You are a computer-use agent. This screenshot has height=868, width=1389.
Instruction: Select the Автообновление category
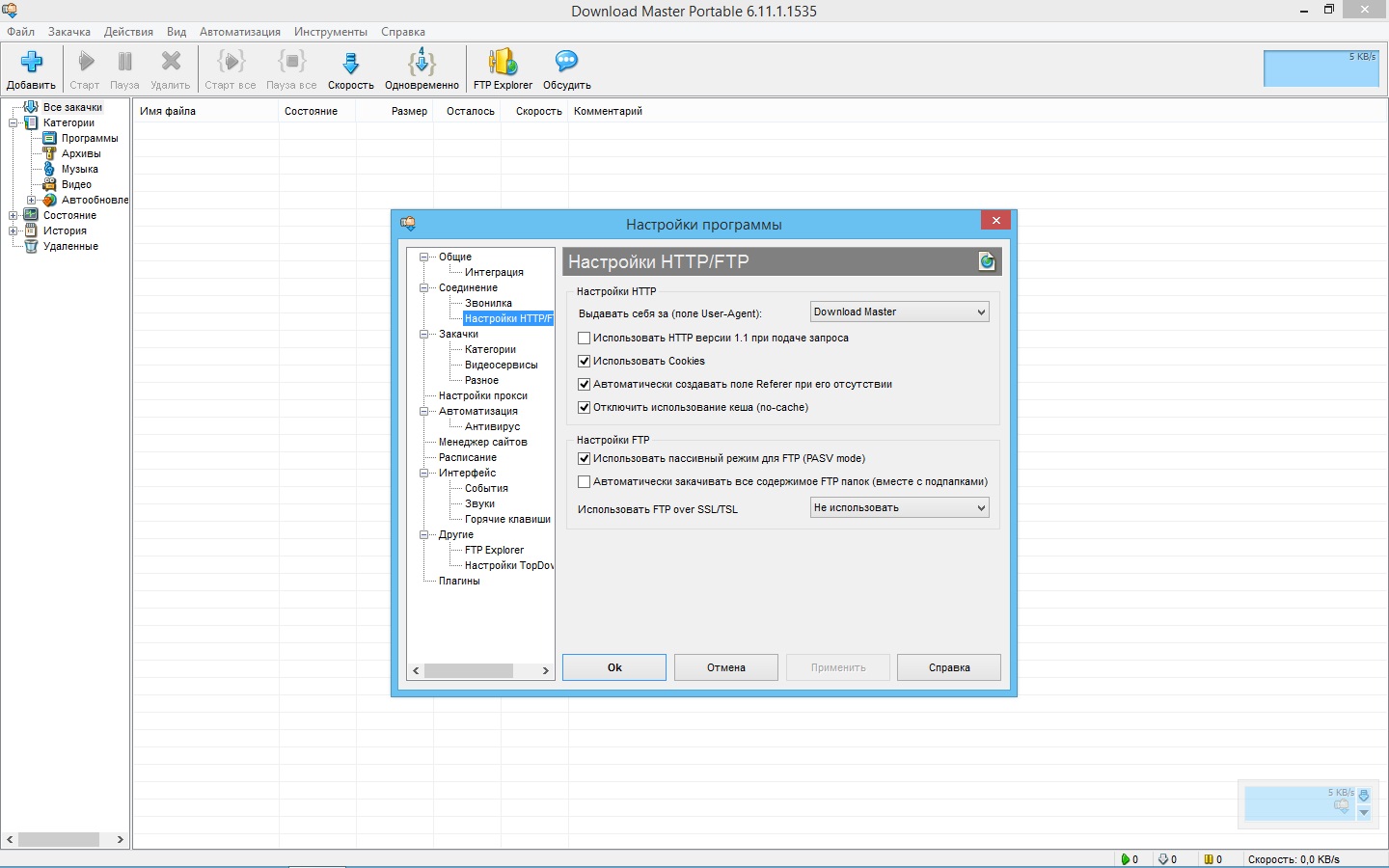tap(95, 200)
